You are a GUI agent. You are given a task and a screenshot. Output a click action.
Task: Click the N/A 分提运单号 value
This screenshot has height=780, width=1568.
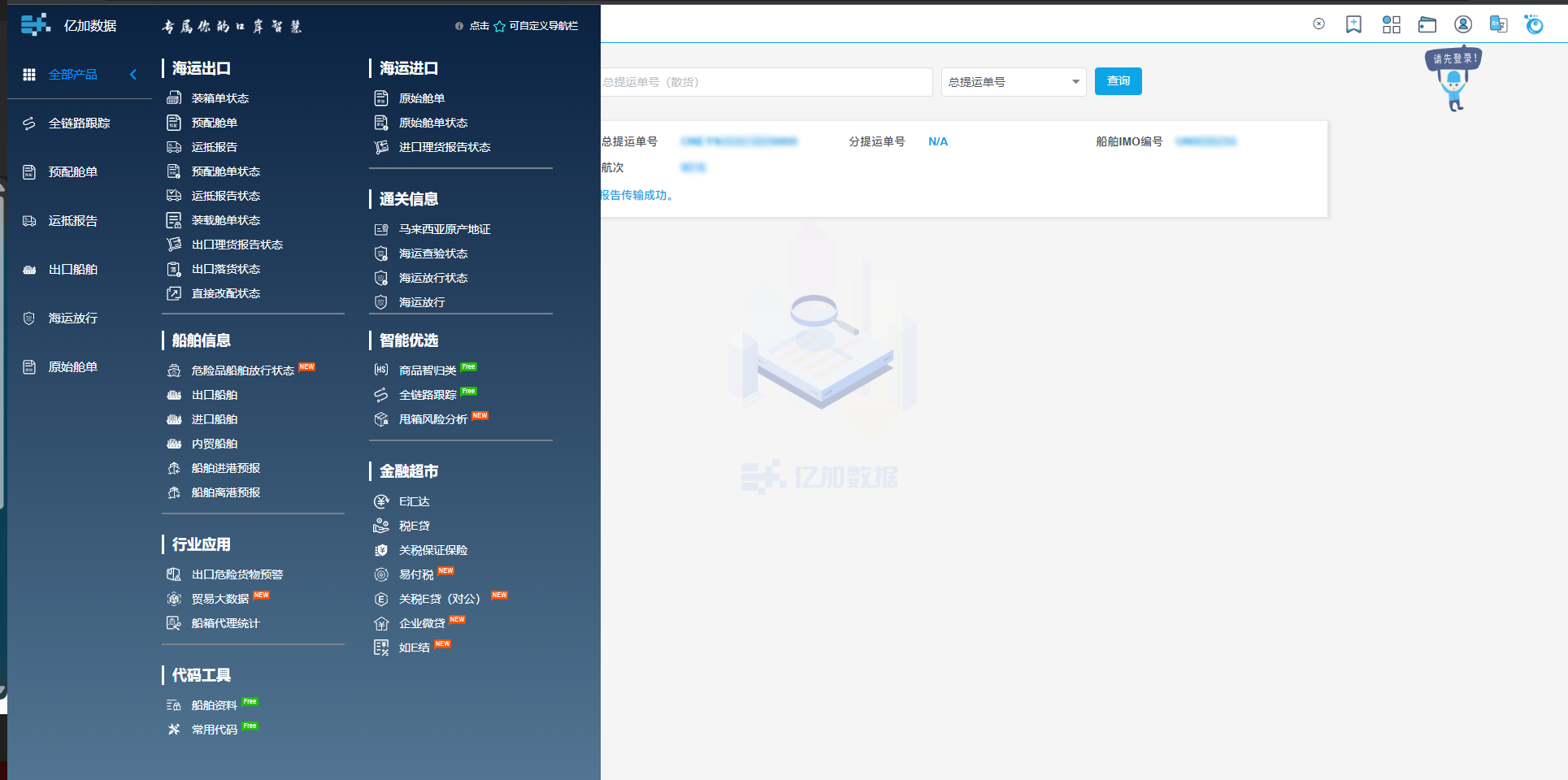click(x=938, y=141)
